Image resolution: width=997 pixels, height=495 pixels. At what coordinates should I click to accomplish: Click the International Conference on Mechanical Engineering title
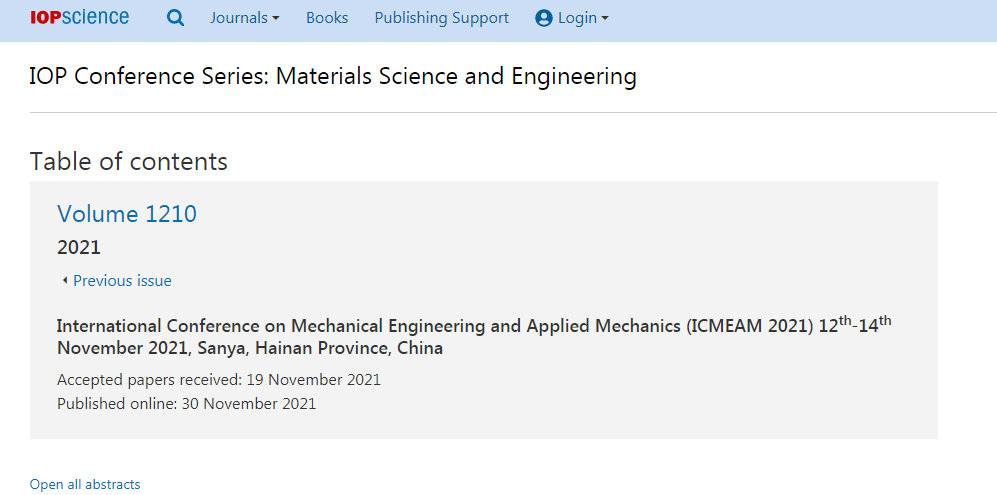tap(474, 337)
